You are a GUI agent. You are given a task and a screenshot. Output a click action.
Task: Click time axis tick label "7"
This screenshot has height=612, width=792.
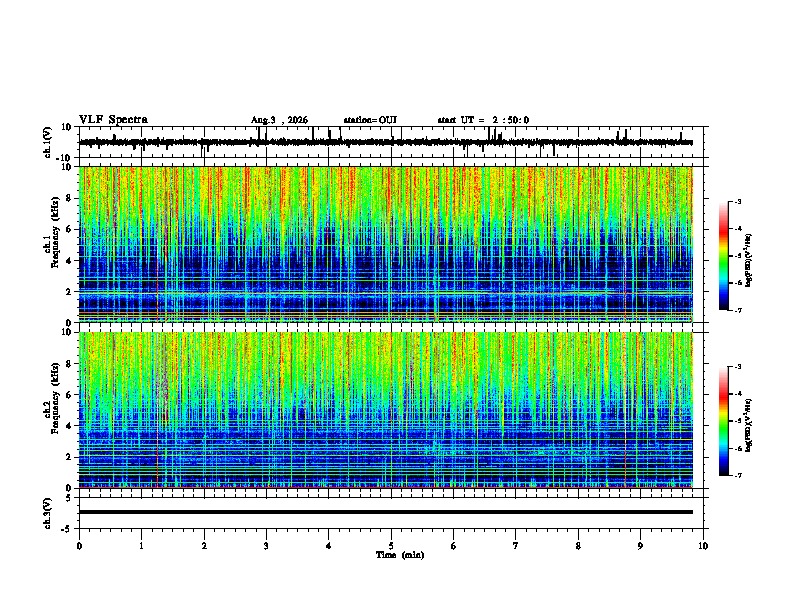(x=516, y=546)
